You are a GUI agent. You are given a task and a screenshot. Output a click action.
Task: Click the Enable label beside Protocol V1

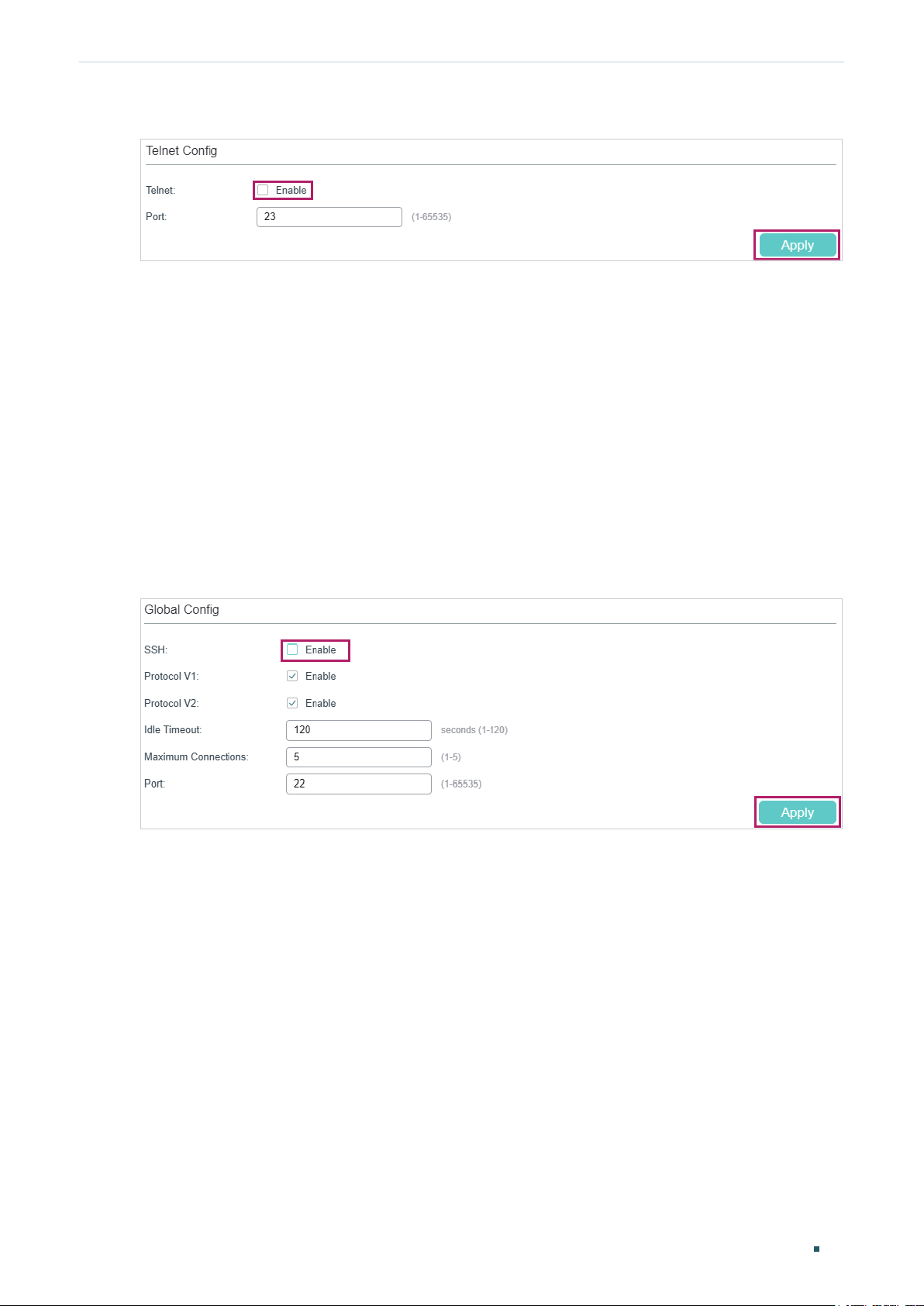(321, 676)
